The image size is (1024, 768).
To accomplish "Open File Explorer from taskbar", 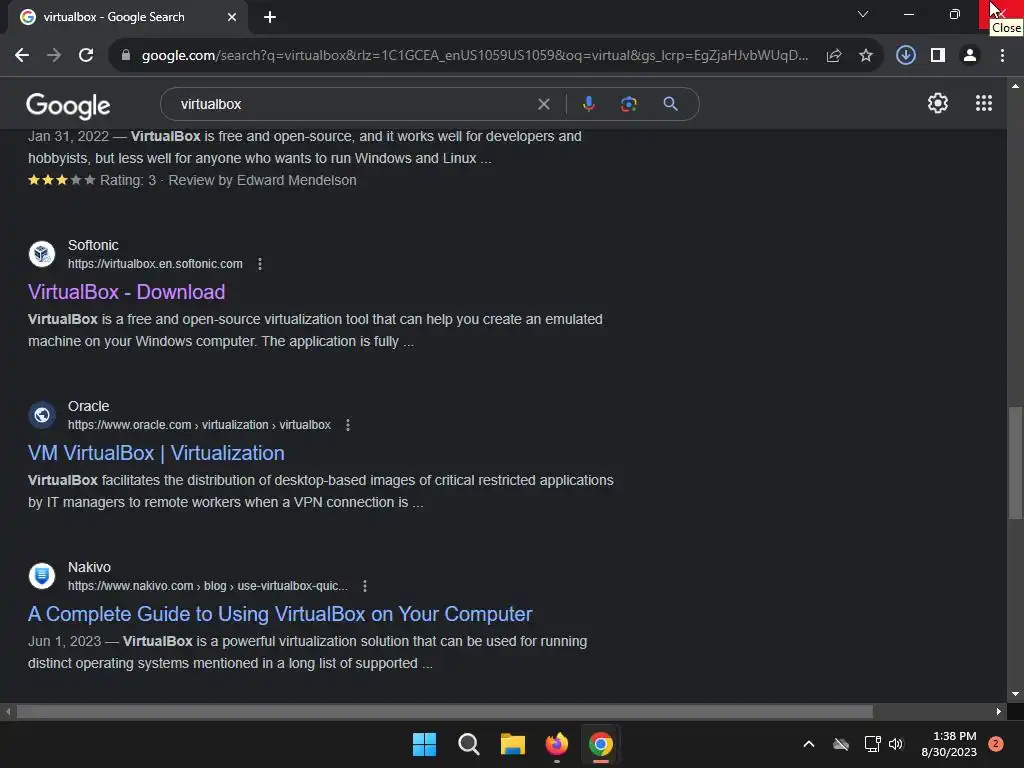I will (x=513, y=744).
